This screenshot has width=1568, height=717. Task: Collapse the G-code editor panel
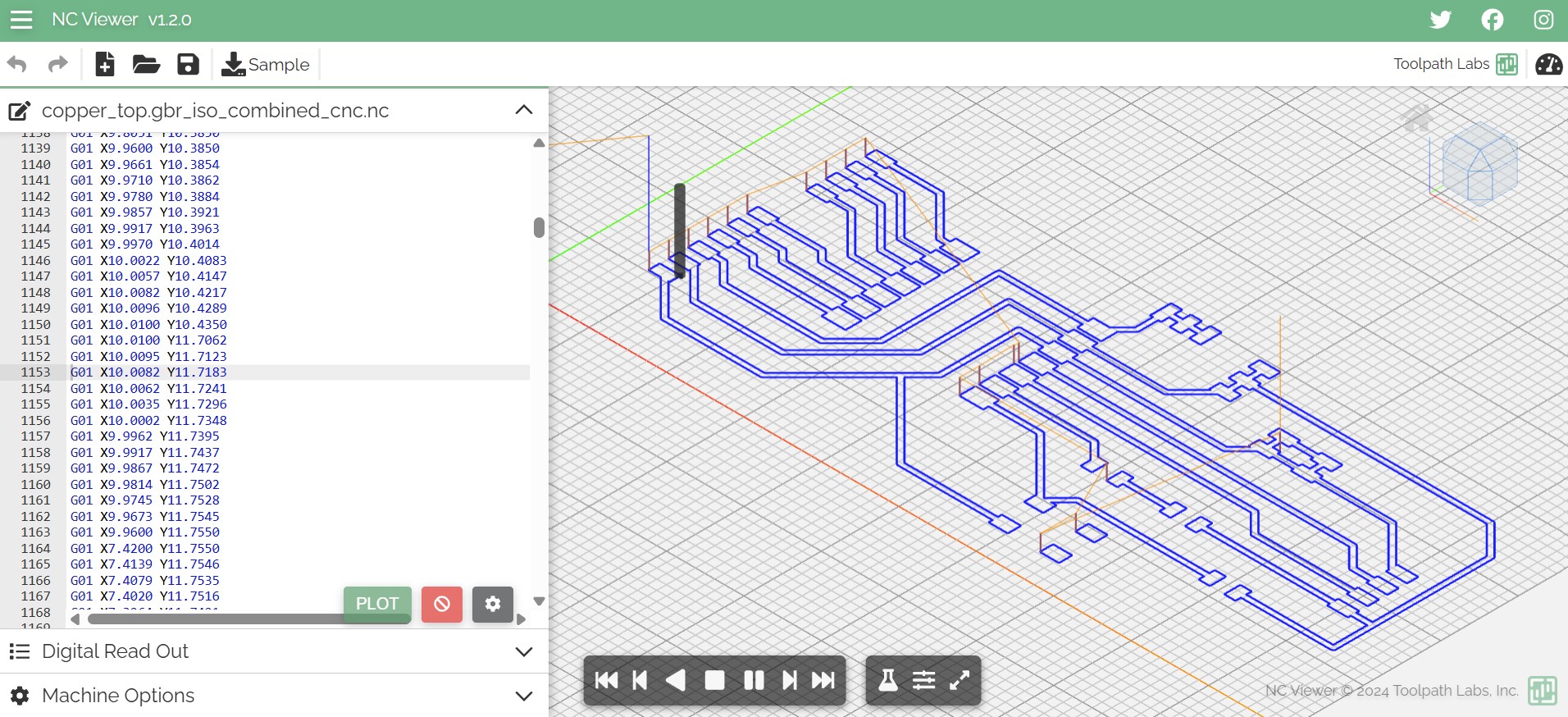(523, 110)
